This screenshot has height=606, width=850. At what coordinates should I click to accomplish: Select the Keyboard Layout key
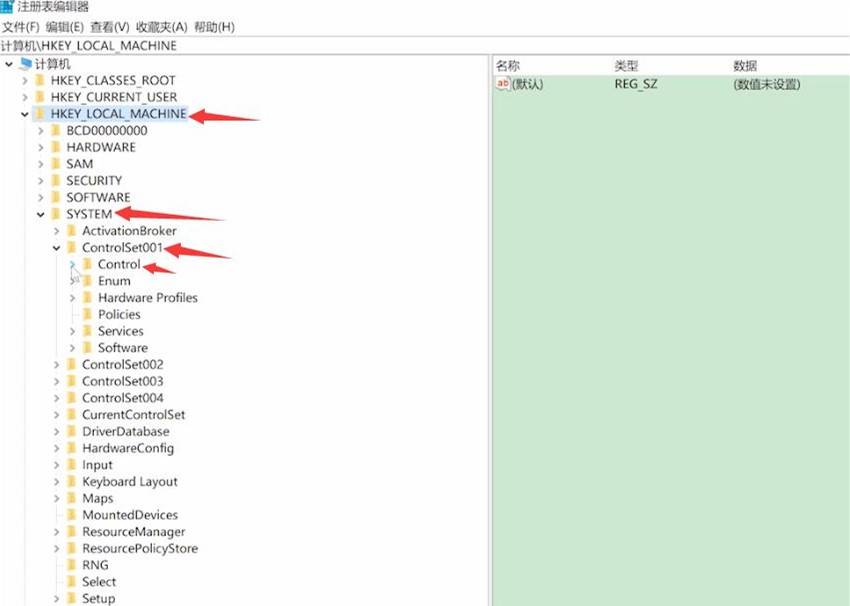pyautogui.click(x=130, y=482)
